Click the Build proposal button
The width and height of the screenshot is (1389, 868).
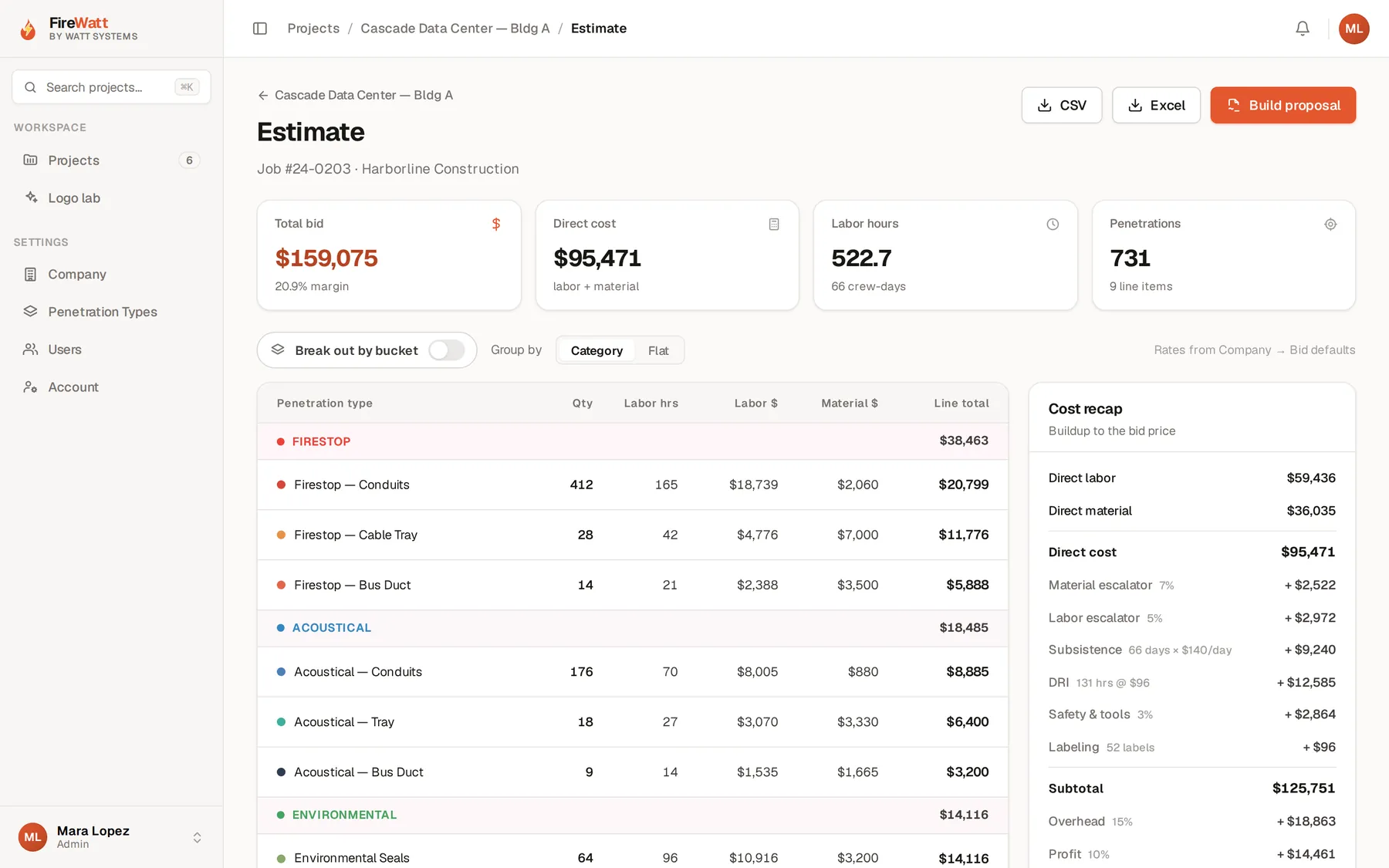1283,105
